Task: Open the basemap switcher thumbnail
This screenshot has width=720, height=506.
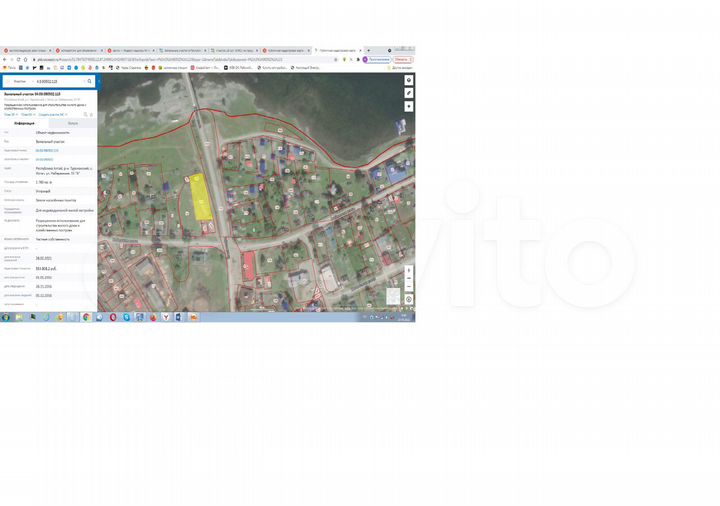Action: point(393,296)
